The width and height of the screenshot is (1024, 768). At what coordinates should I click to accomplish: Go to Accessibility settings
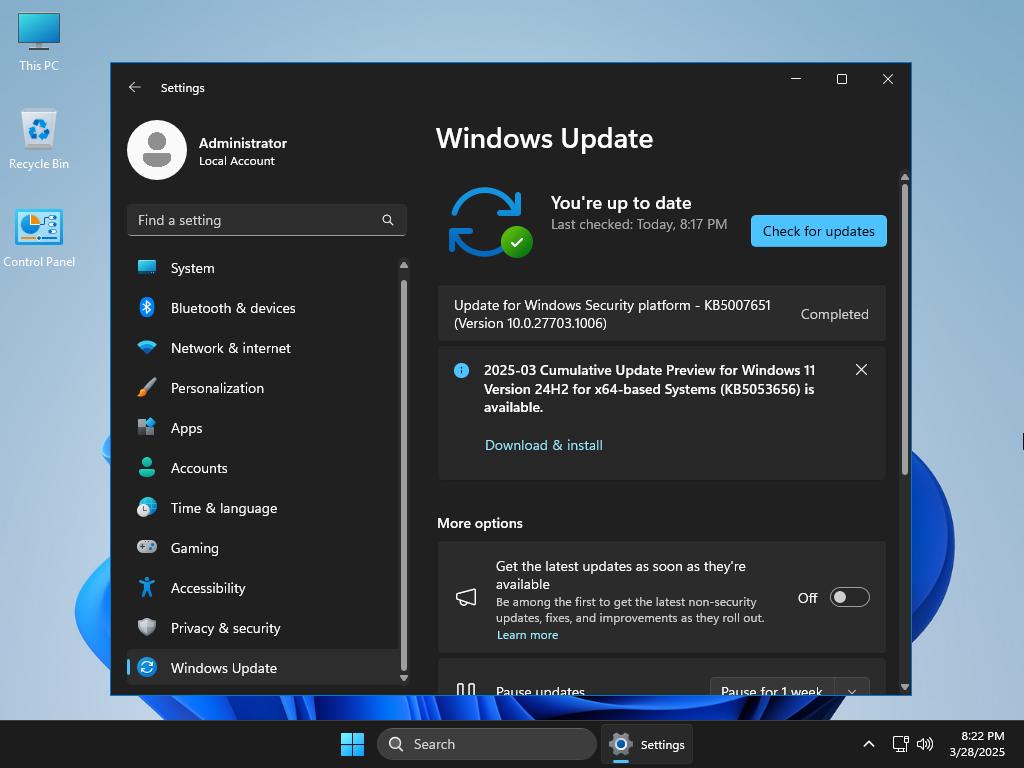tap(263, 588)
